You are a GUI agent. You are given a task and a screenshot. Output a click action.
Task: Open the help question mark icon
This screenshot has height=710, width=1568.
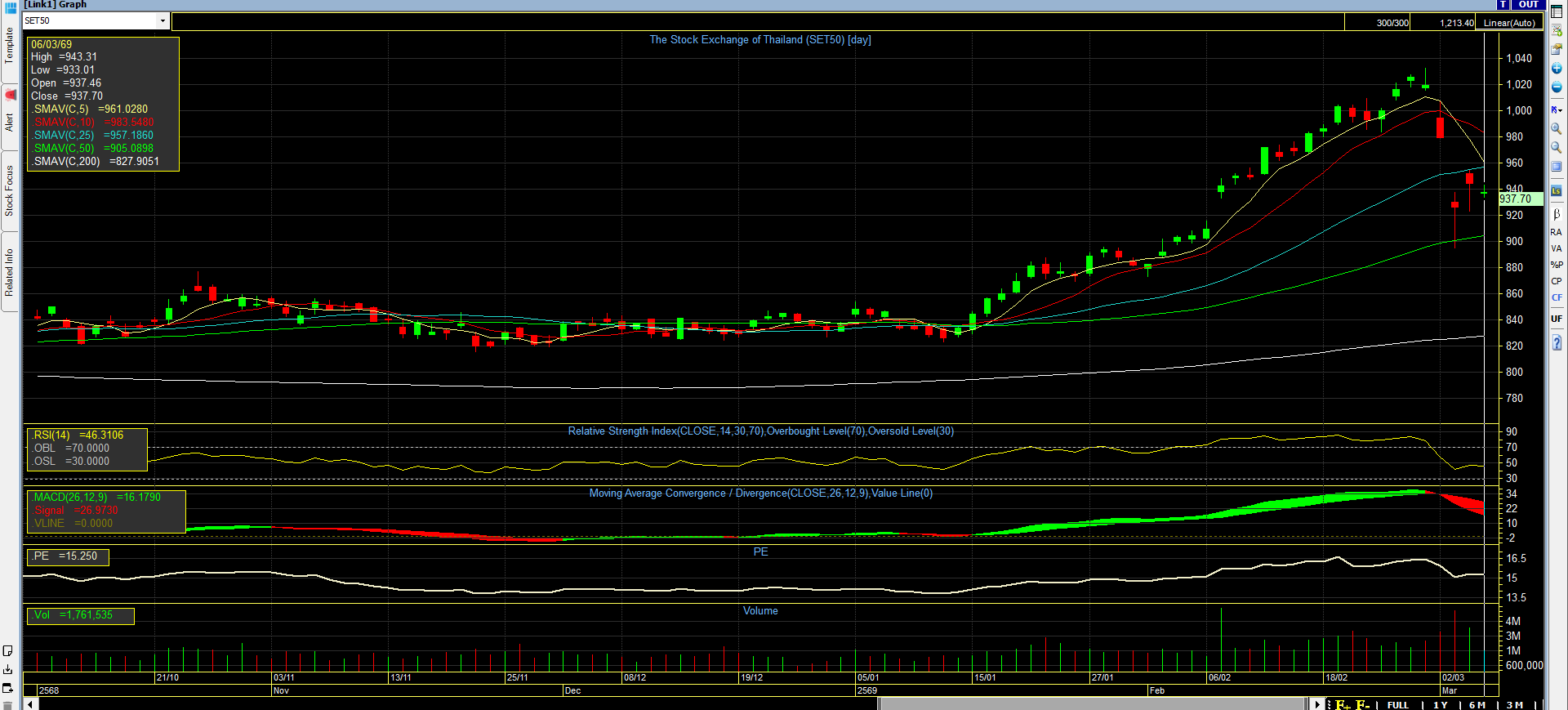[x=1557, y=343]
